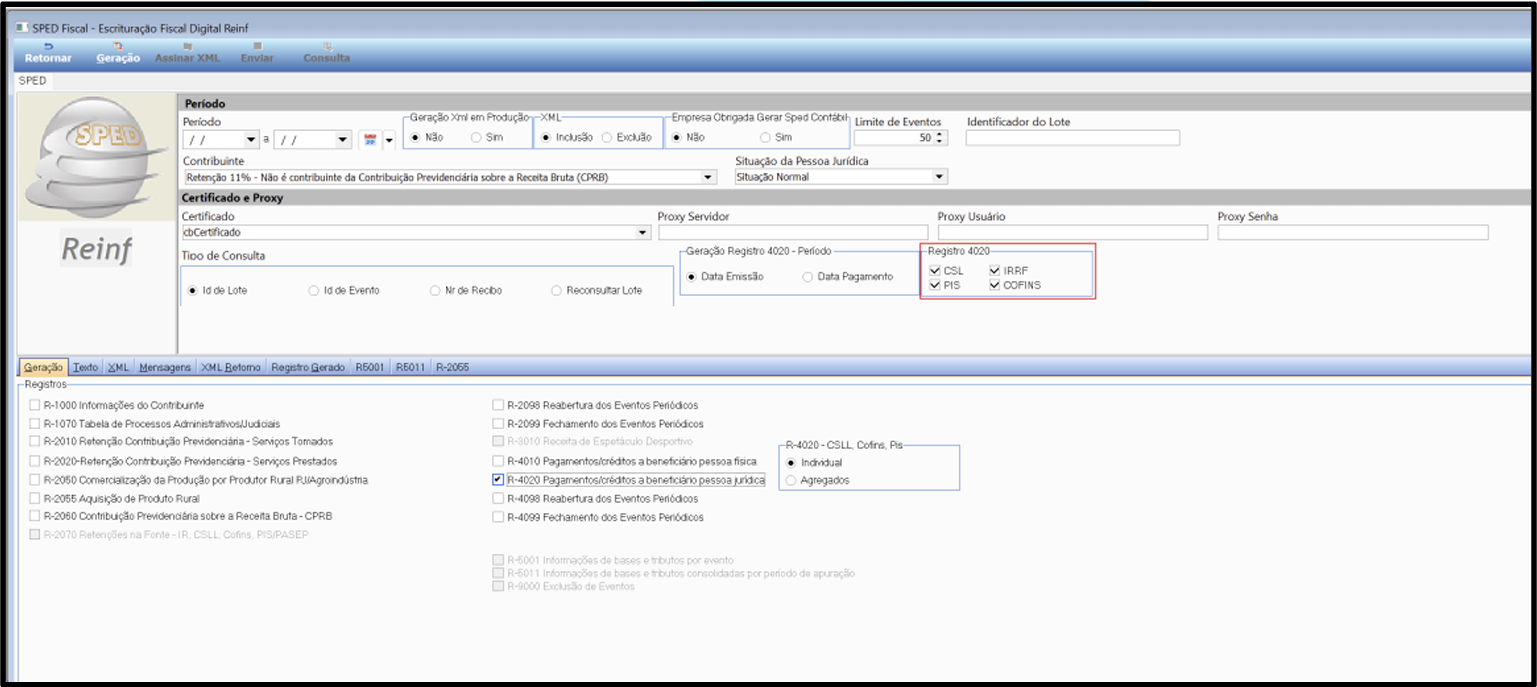
Task: Select Data Emissão for Registro 4020 period
Action: [x=726, y=276]
